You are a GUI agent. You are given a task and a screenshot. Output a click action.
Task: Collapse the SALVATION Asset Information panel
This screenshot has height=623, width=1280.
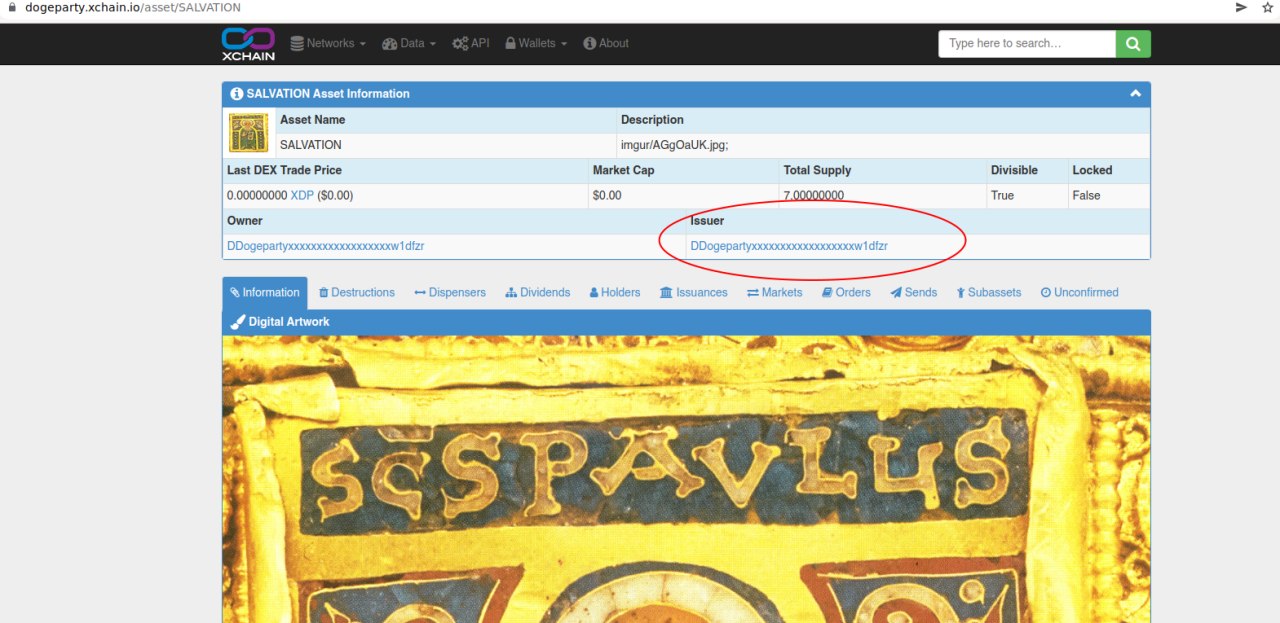(x=1135, y=94)
